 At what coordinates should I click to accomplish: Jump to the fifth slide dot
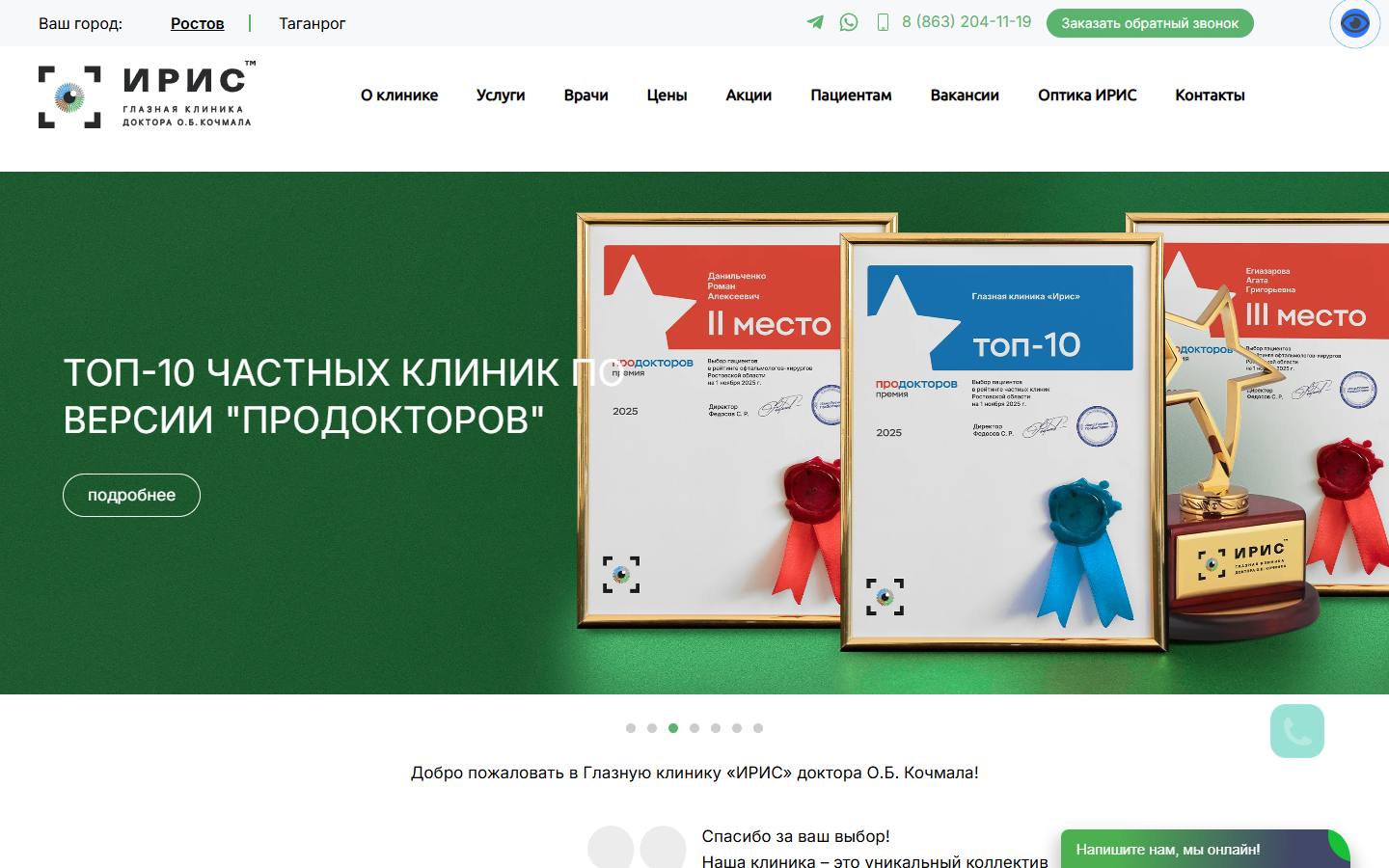(716, 728)
